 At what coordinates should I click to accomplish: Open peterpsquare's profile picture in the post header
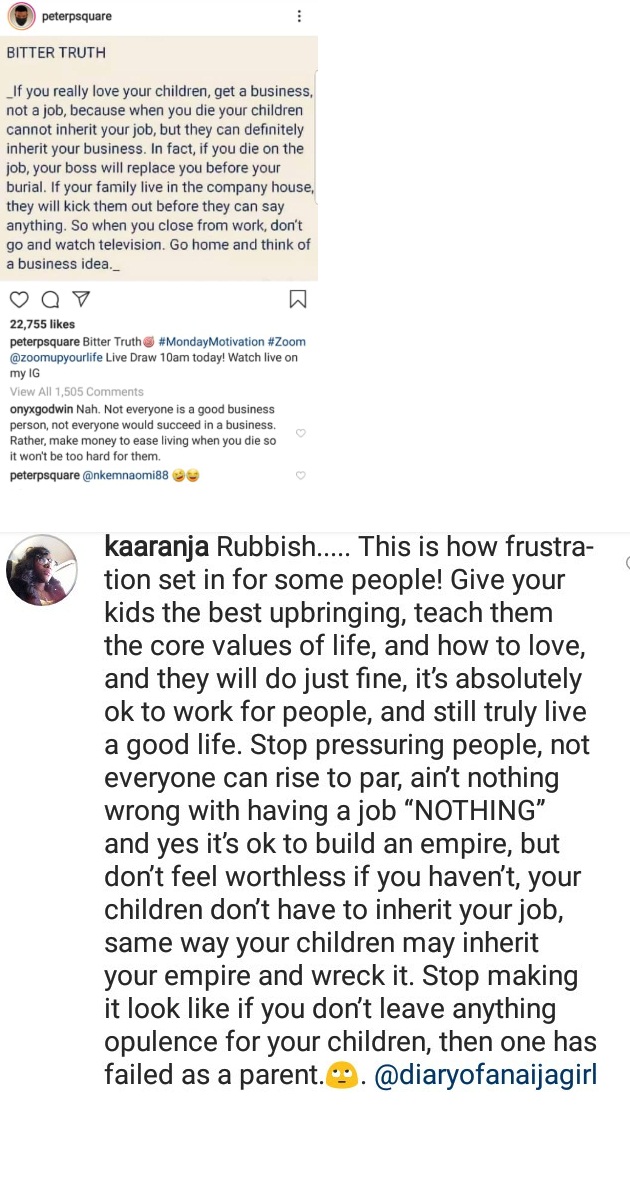pos(21,17)
